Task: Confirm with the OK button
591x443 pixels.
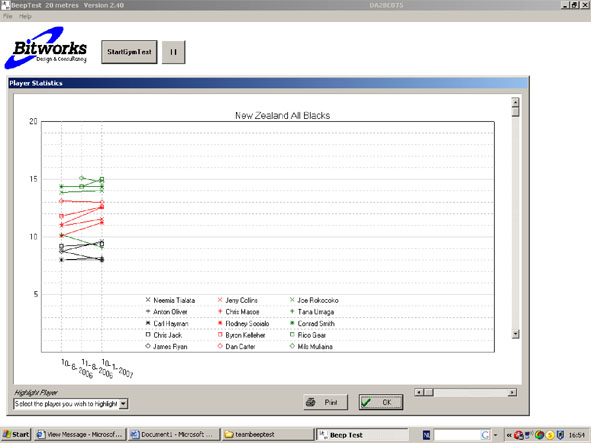Action: pyautogui.click(x=381, y=402)
